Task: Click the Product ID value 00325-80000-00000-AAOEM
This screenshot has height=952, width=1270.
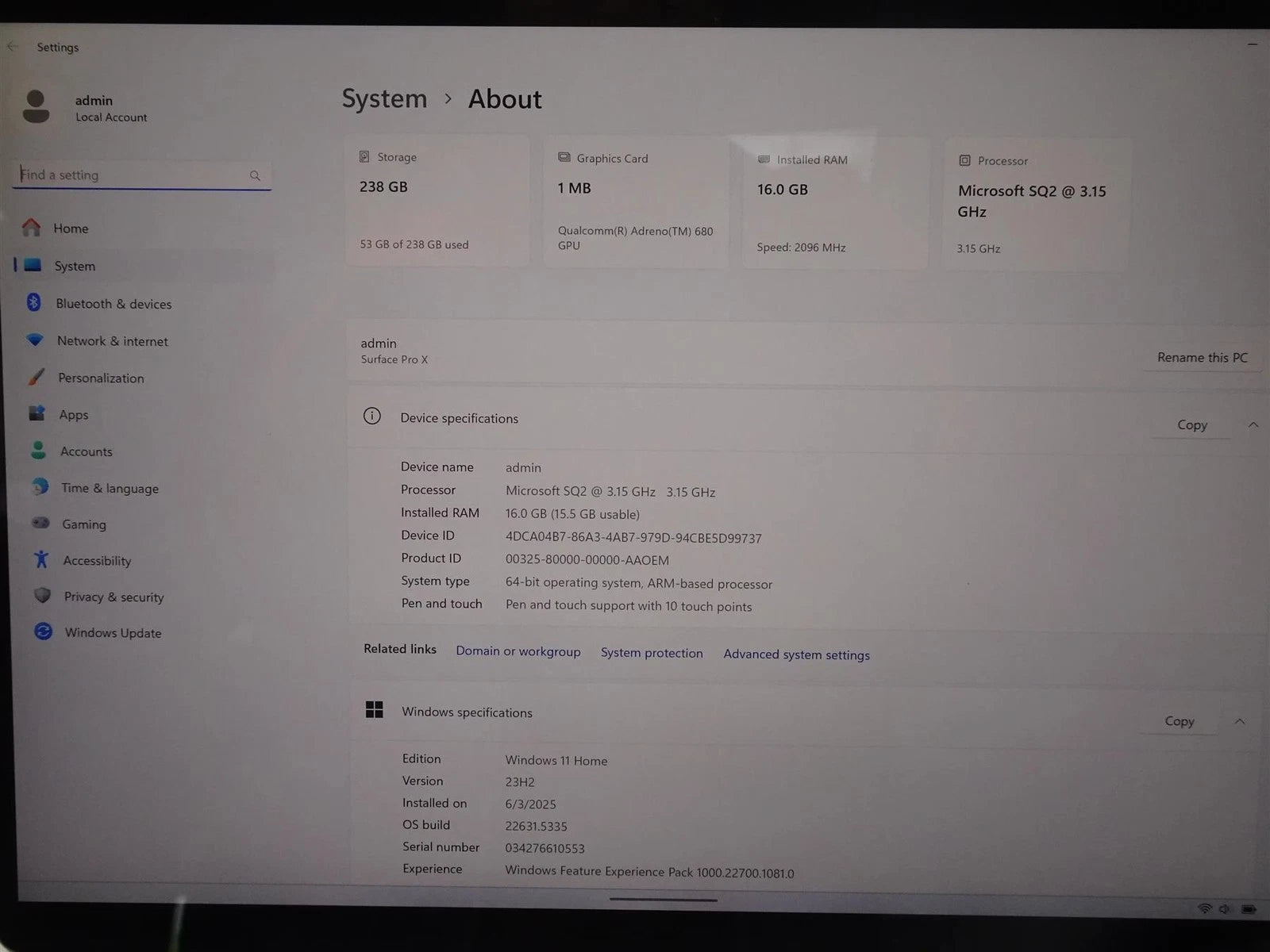Action: tap(587, 560)
